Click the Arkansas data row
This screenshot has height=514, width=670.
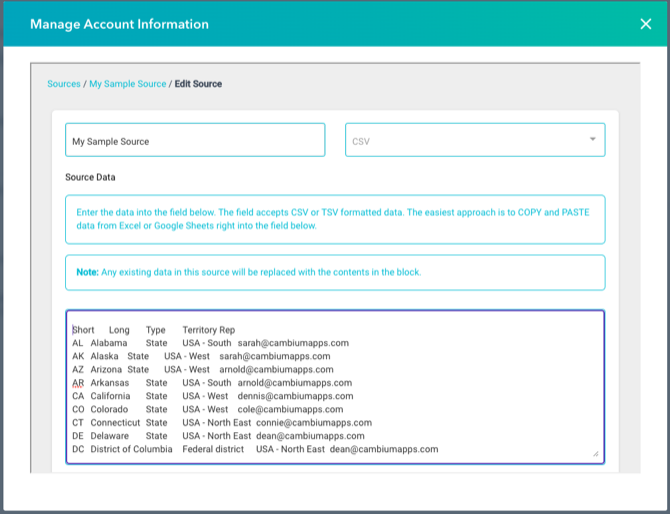pos(212,383)
